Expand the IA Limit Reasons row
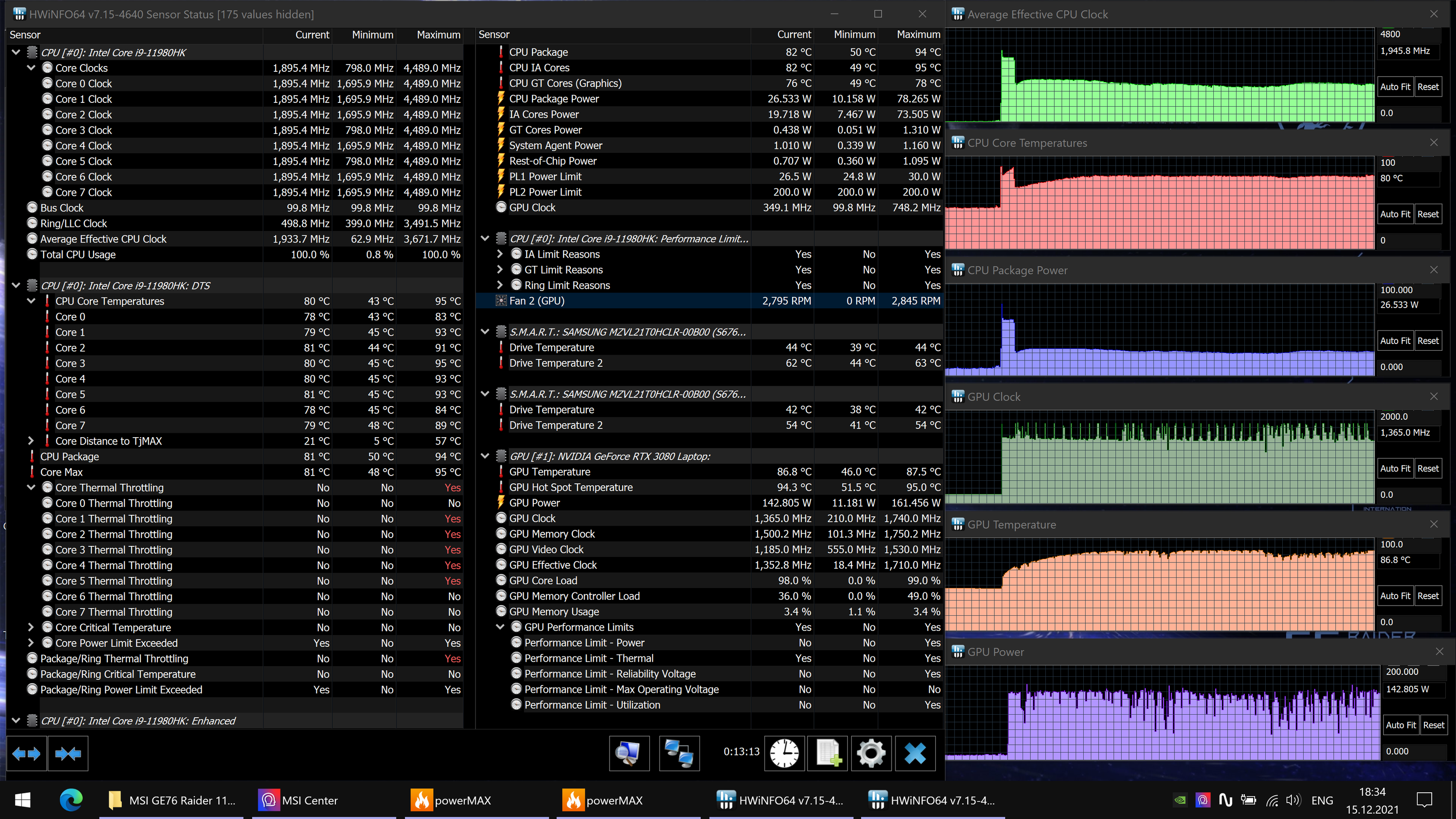Viewport: 1456px width, 819px height. (500, 254)
